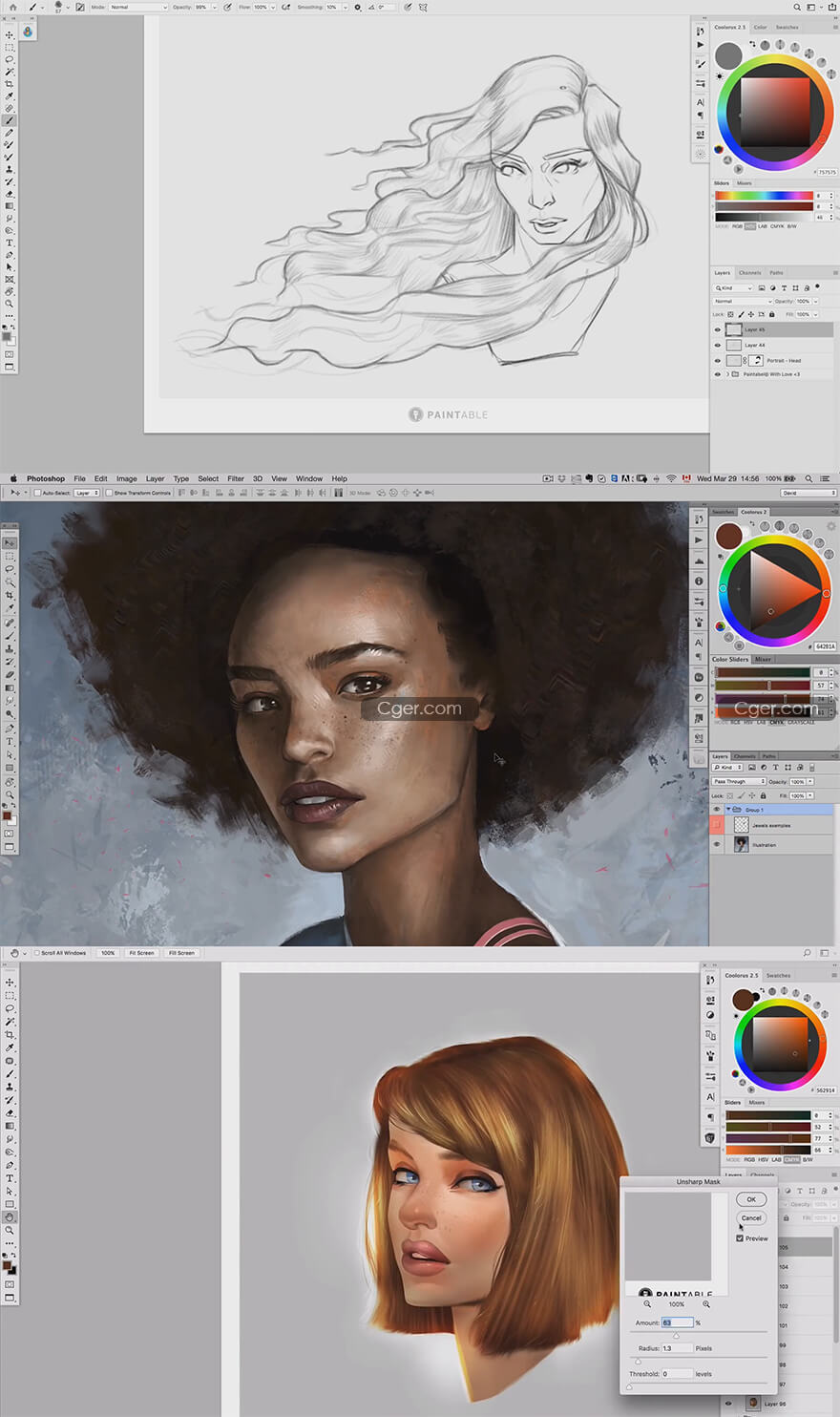Select the Crop tool in the sketch window
This screenshot has width=840, height=1417.
[x=10, y=84]
